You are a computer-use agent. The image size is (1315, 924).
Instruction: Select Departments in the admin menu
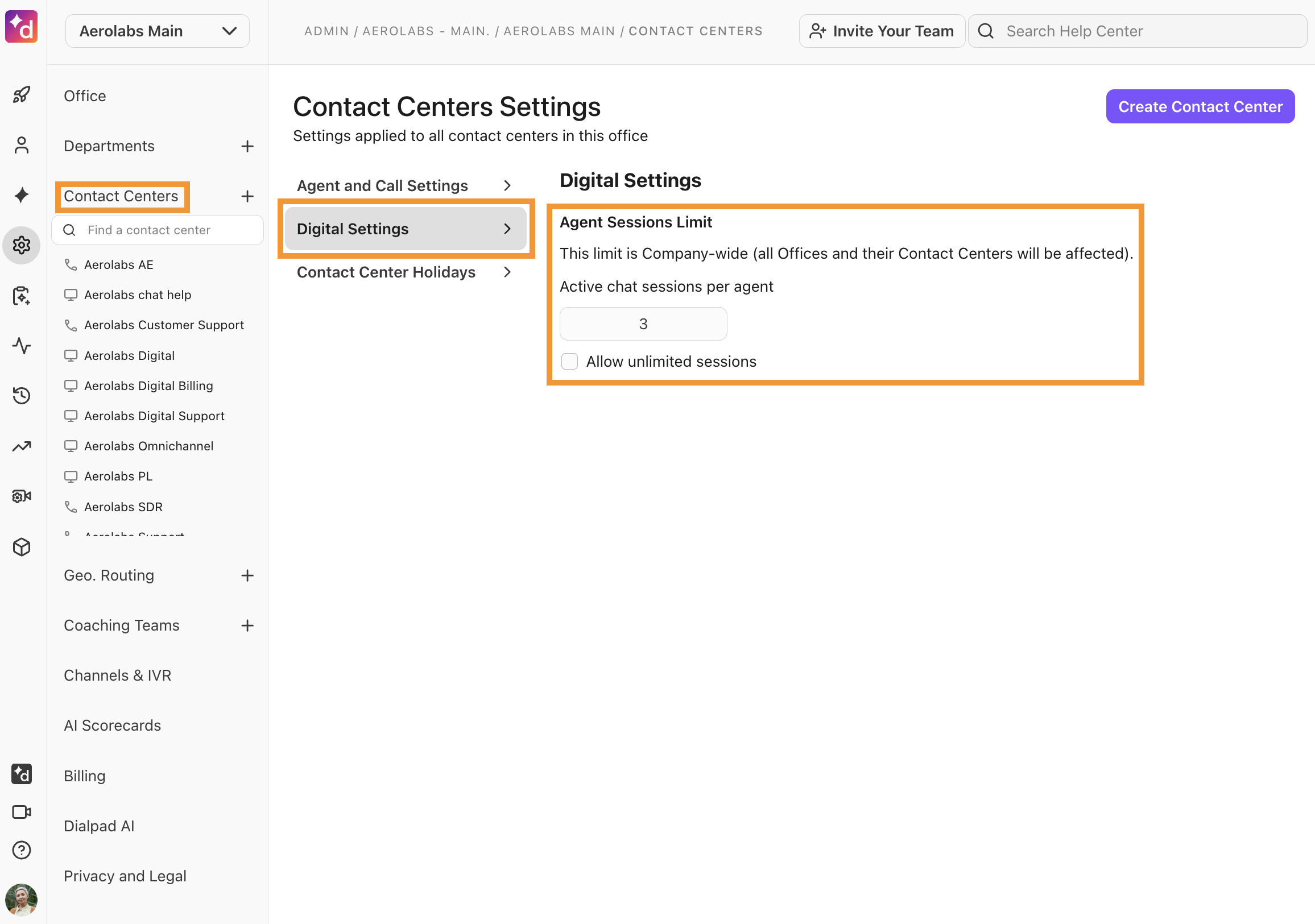click(109, 146)
